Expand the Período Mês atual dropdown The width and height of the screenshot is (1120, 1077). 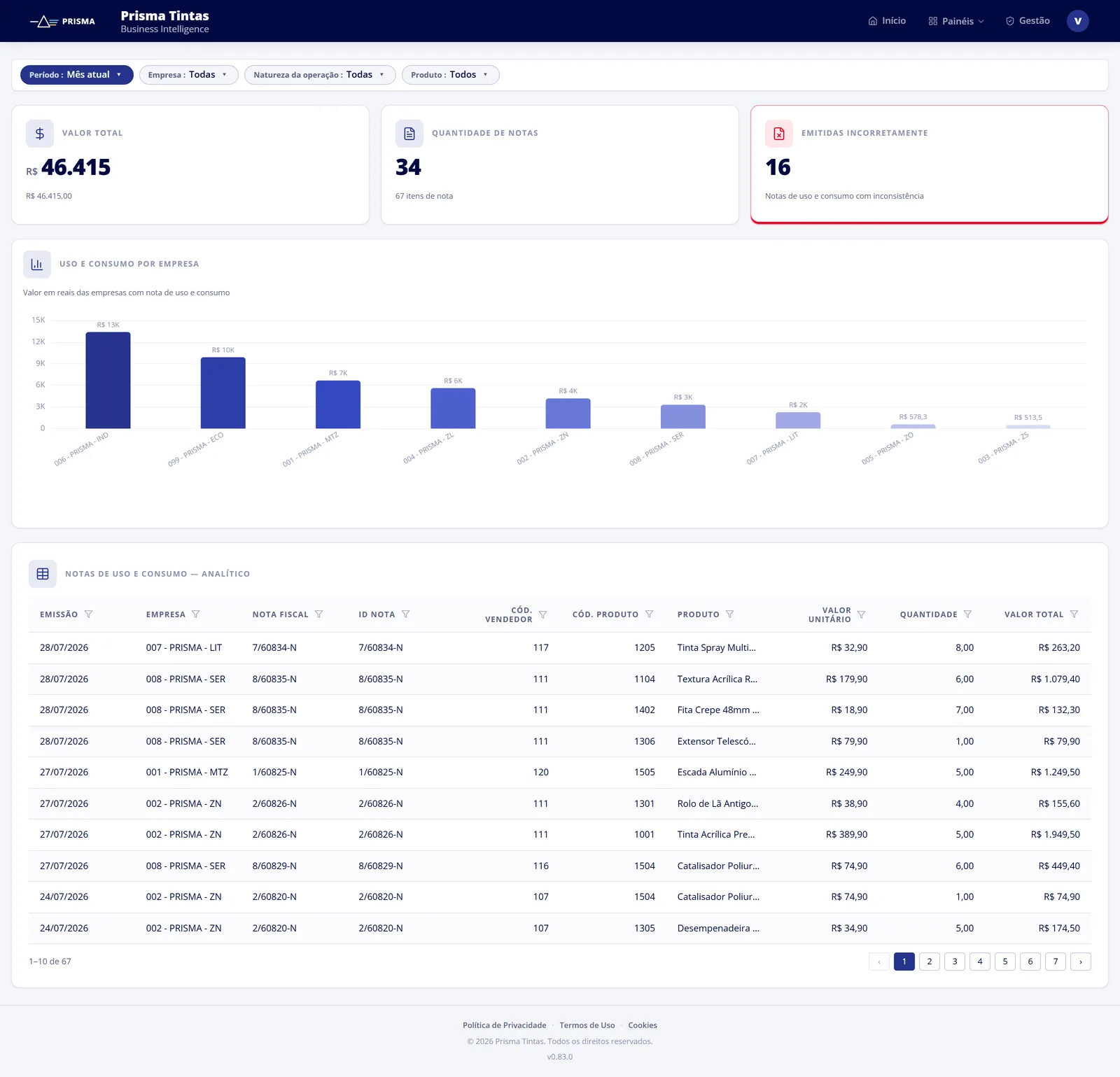tap(77, 75)
